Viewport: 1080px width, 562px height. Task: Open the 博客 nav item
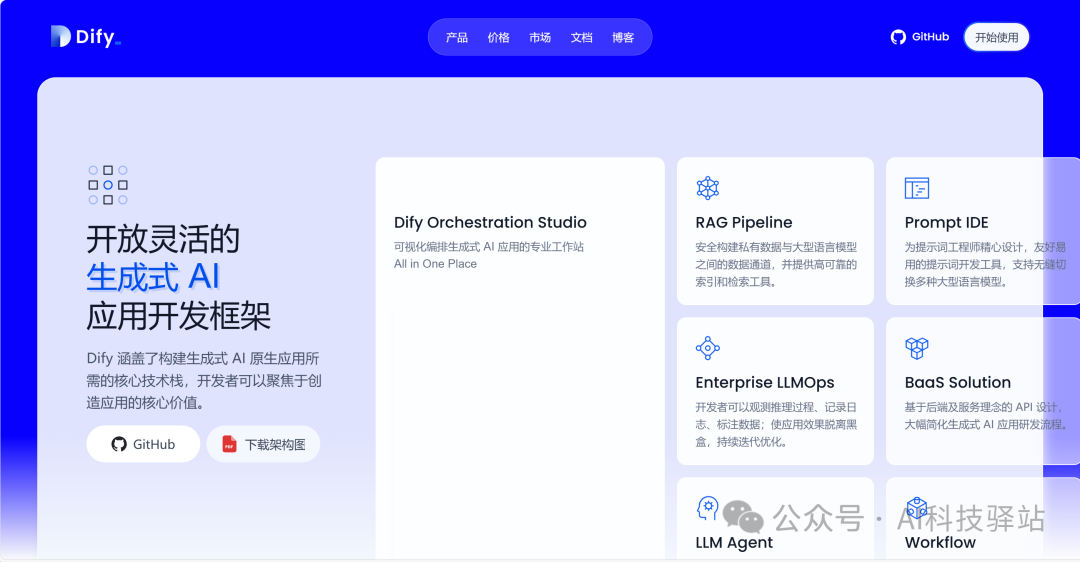click(623, 37)
